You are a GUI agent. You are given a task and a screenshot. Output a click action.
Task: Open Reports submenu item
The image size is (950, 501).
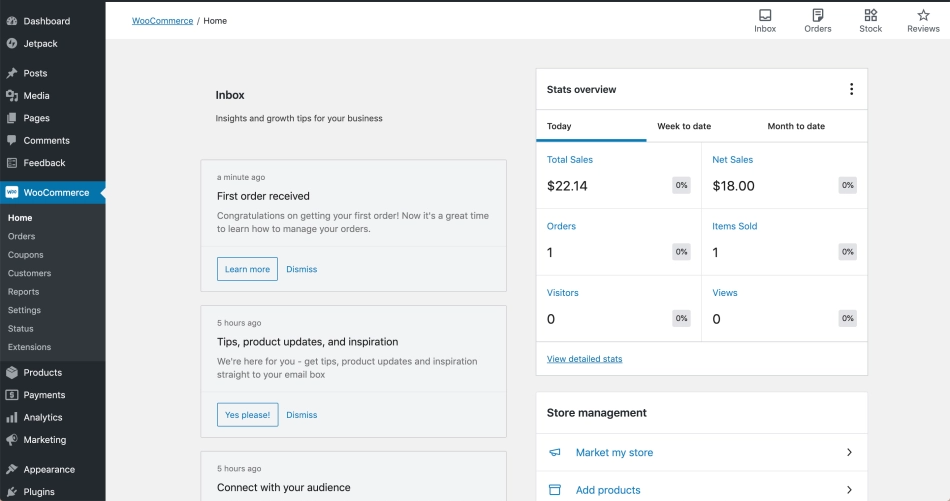[x=23, y=292]
